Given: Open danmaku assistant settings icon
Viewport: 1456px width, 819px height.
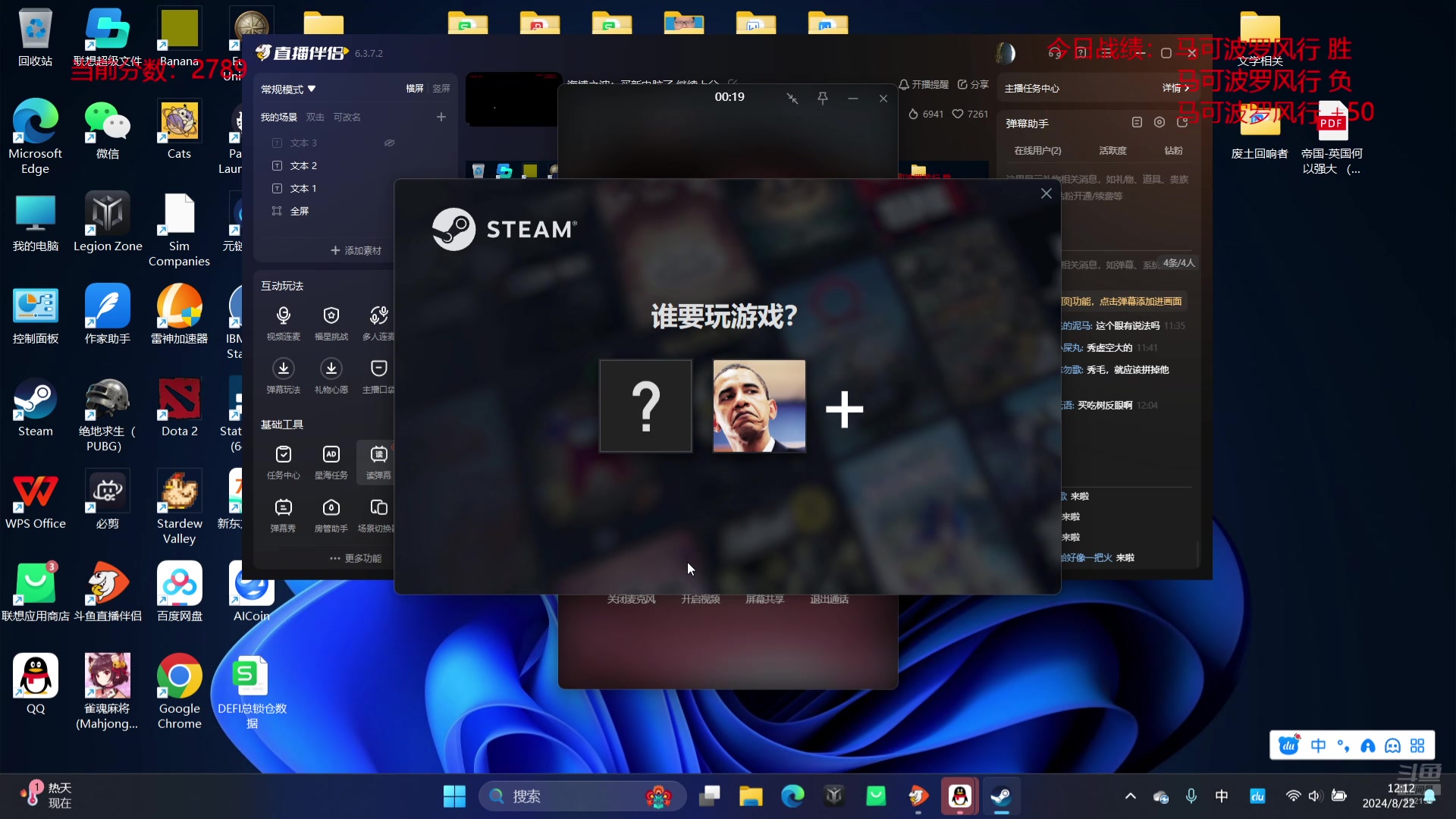Looking at the screenshot, I should click(1159, 122).
